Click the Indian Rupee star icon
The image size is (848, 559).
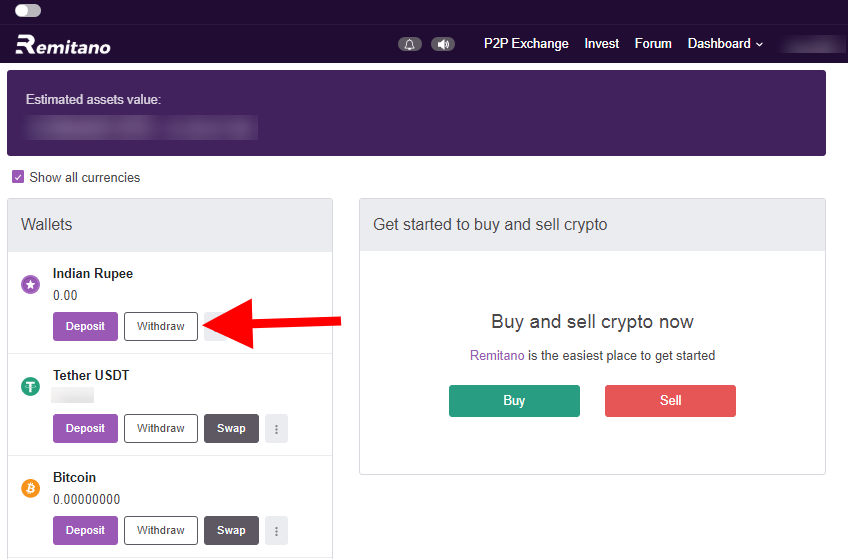click(30, 284)
